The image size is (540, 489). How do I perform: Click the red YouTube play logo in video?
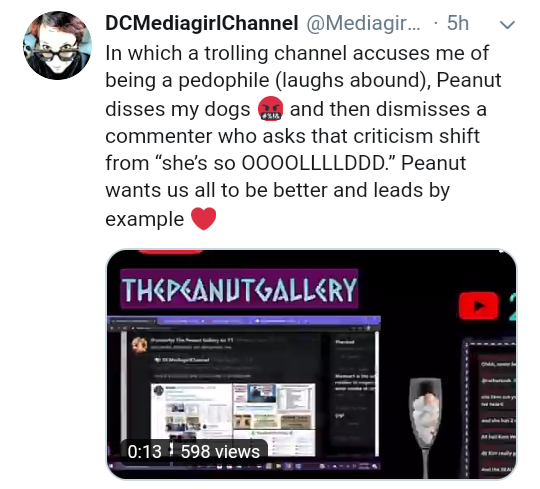pyautogui.click(x=479, y=306)
